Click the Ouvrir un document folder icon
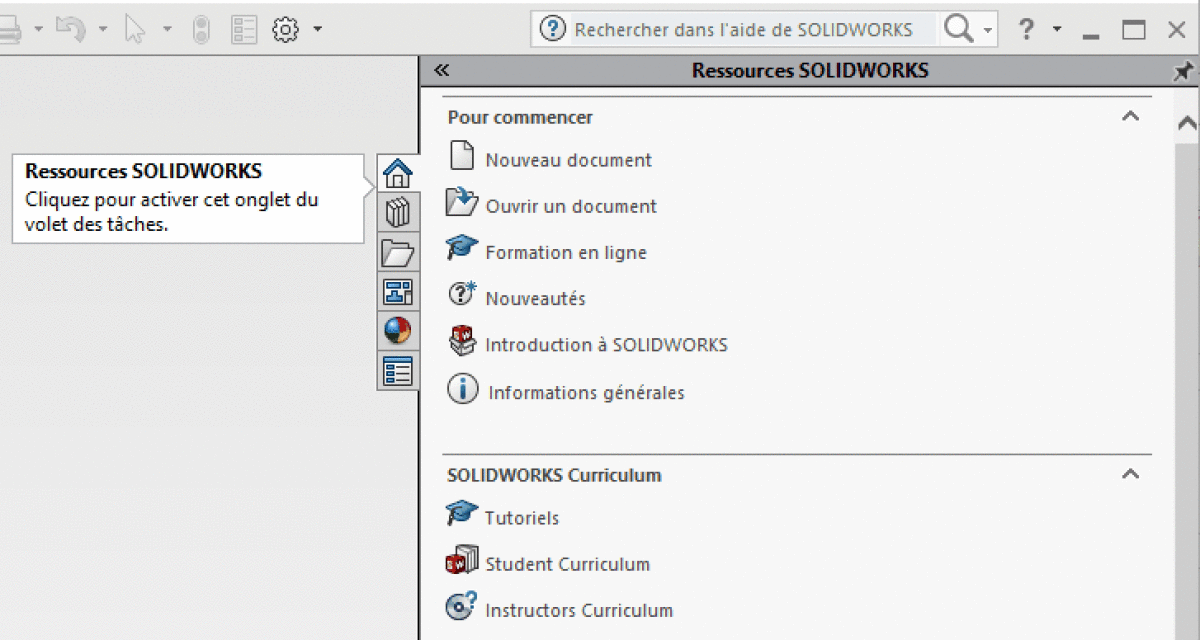This screenshot has width=1200, height=640. pos(462,203)
